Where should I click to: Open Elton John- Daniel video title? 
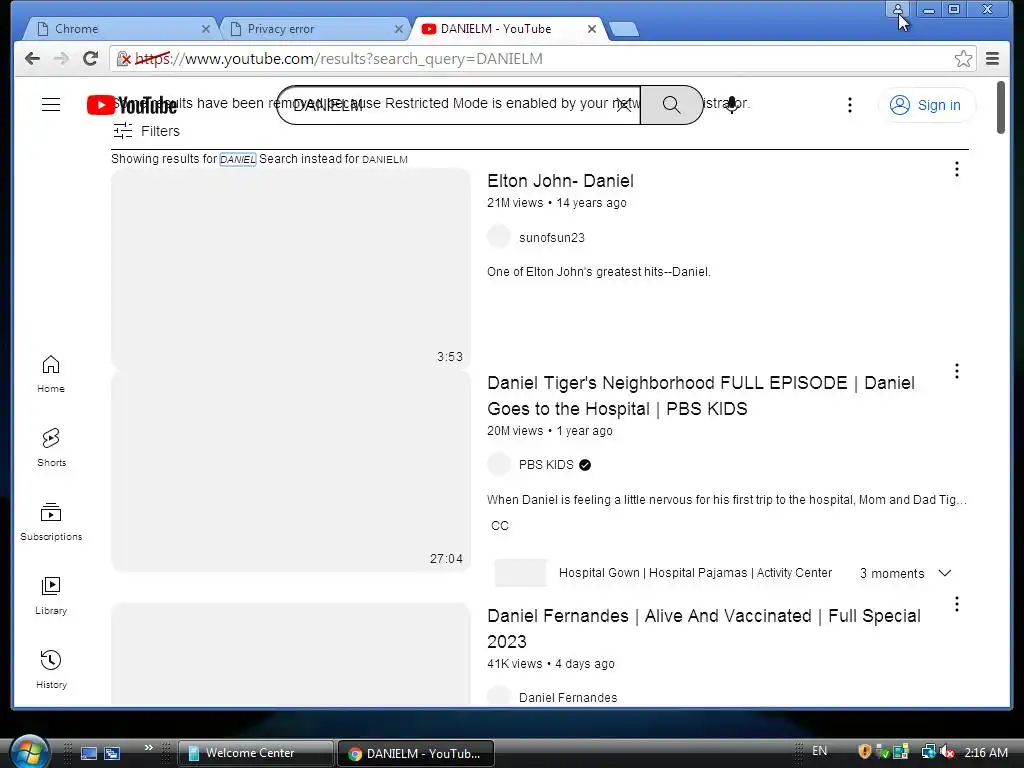coord(560,181)
